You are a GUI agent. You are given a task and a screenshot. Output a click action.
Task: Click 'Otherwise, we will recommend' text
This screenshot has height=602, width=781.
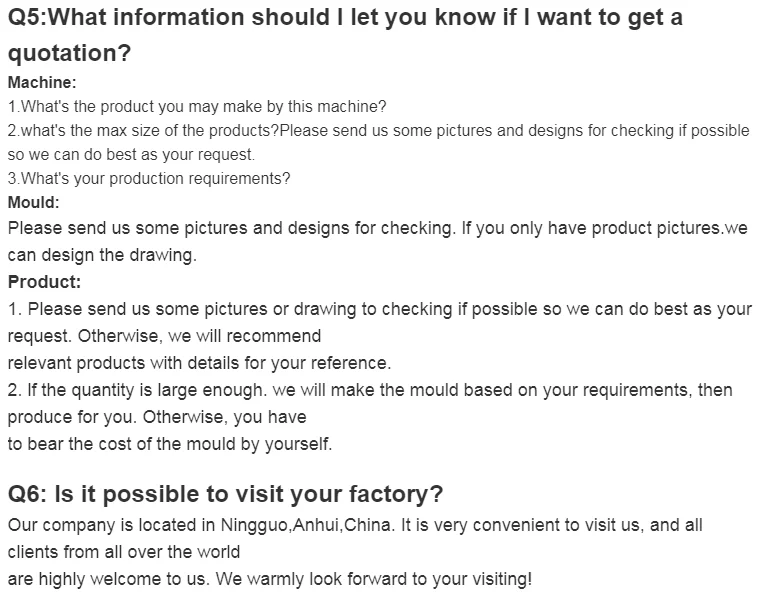[164, 336]
